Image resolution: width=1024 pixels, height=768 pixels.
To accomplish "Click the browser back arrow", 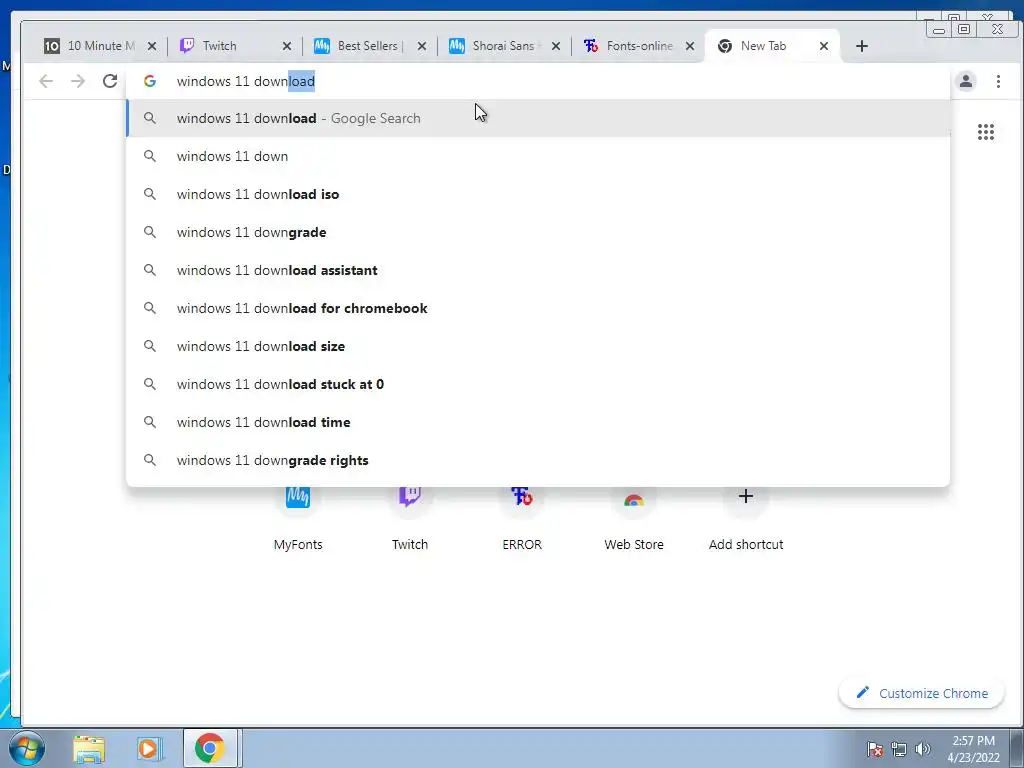I will point(46,81).
